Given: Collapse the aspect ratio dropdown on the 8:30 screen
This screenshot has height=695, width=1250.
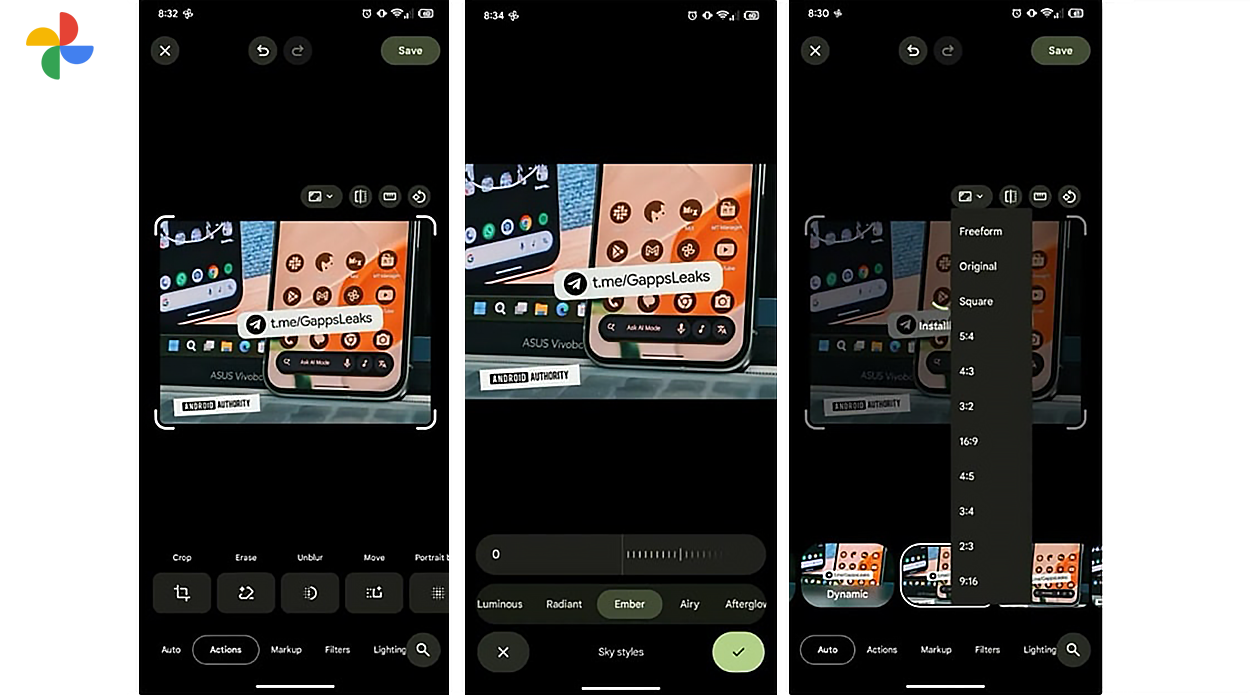Looking at the screenshot, I should pyautogui.click(x=971, y=197).
